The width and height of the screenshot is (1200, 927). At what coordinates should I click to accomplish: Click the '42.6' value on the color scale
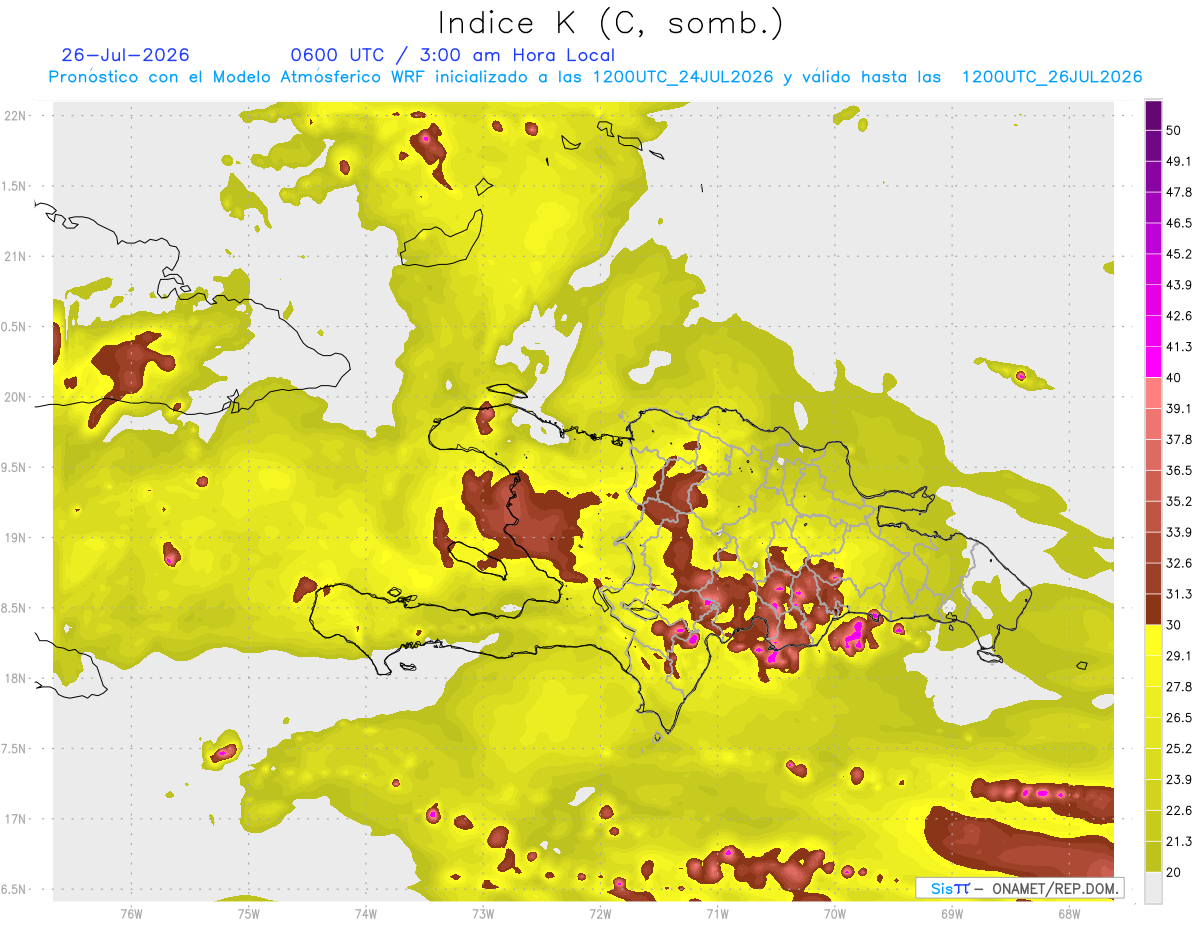tap(1178, 316)
